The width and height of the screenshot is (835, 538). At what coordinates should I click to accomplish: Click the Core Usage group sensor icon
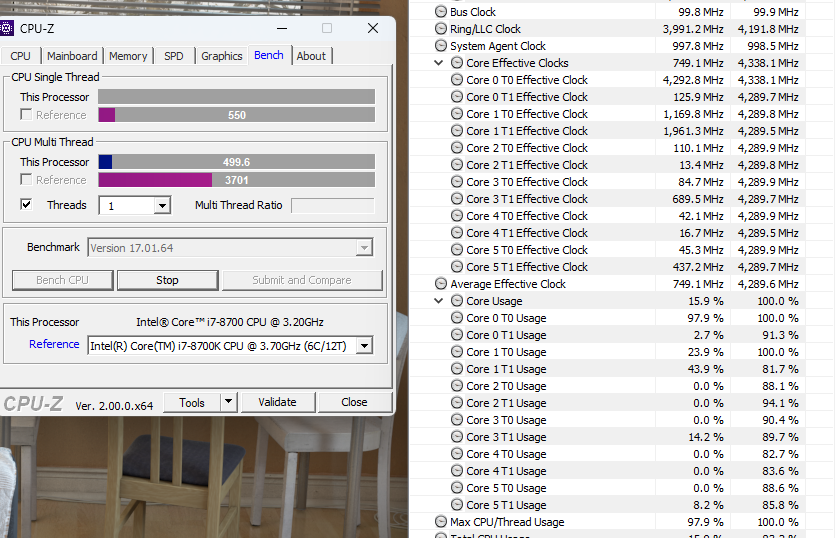[456, 300]
